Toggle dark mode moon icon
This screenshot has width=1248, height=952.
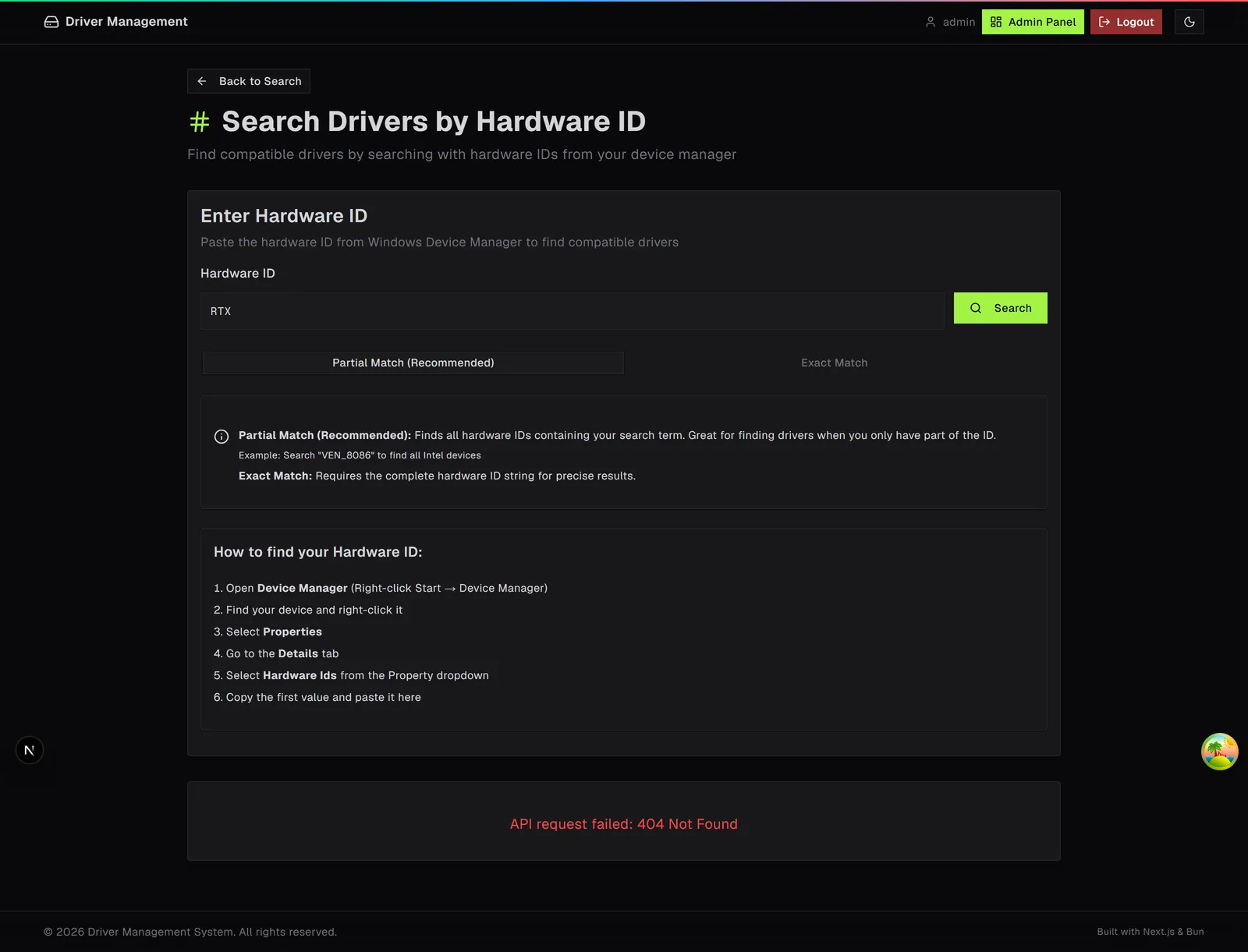(1189, 22)
